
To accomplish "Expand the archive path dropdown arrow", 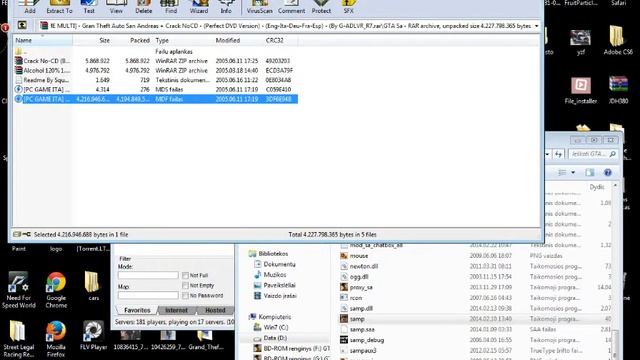I will [536, 26].
